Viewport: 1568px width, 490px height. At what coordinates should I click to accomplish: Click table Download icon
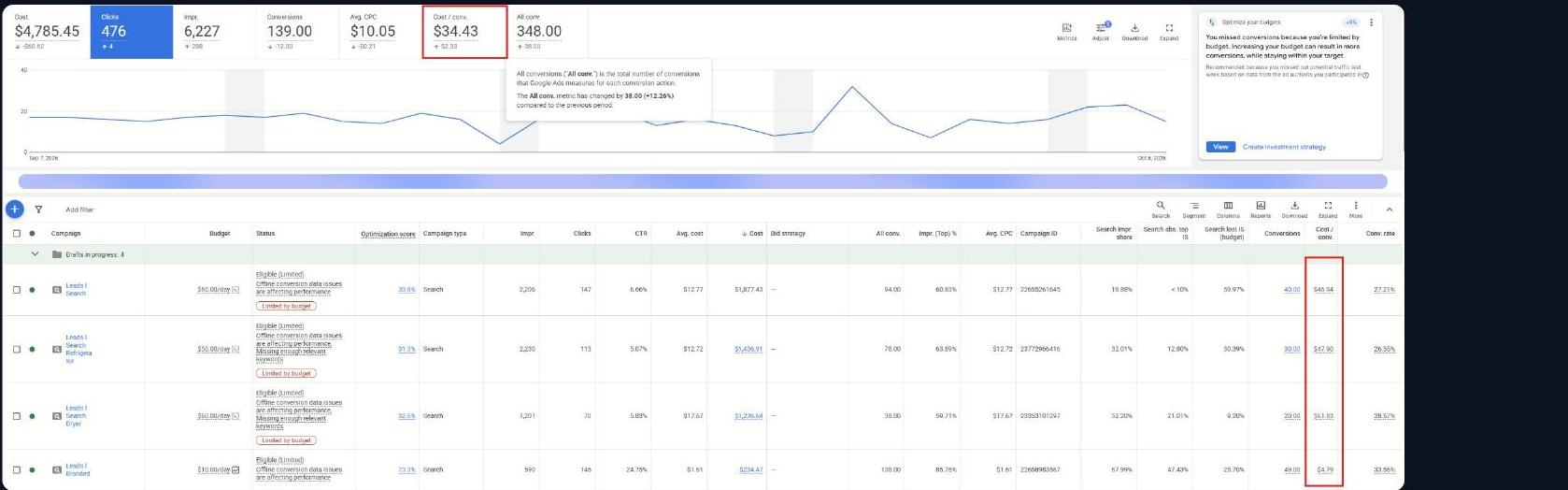1294,206
